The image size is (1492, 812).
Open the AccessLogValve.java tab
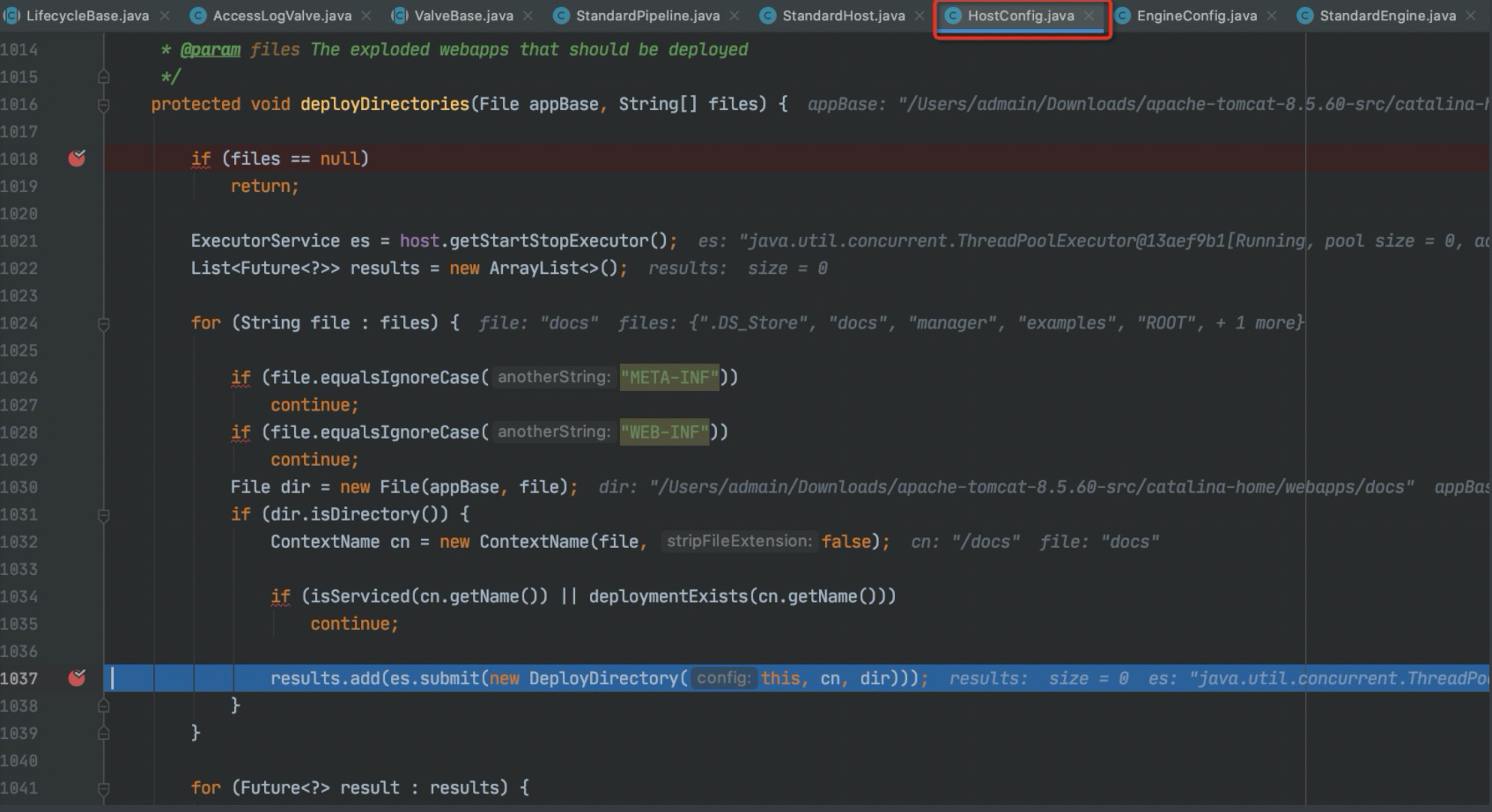(282, 16)
